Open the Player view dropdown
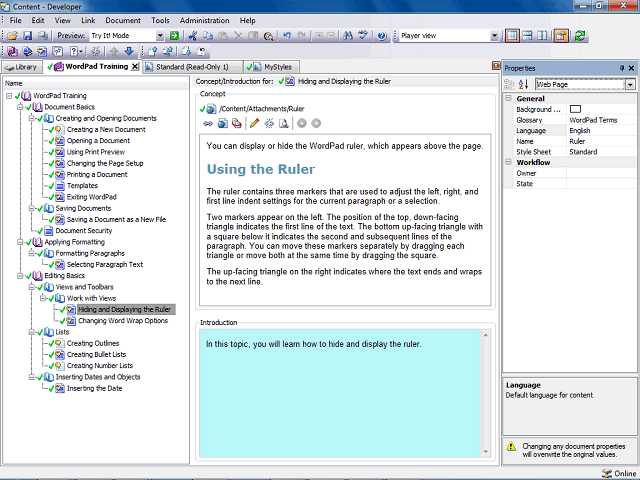The image size is (640, 480). 494,36
